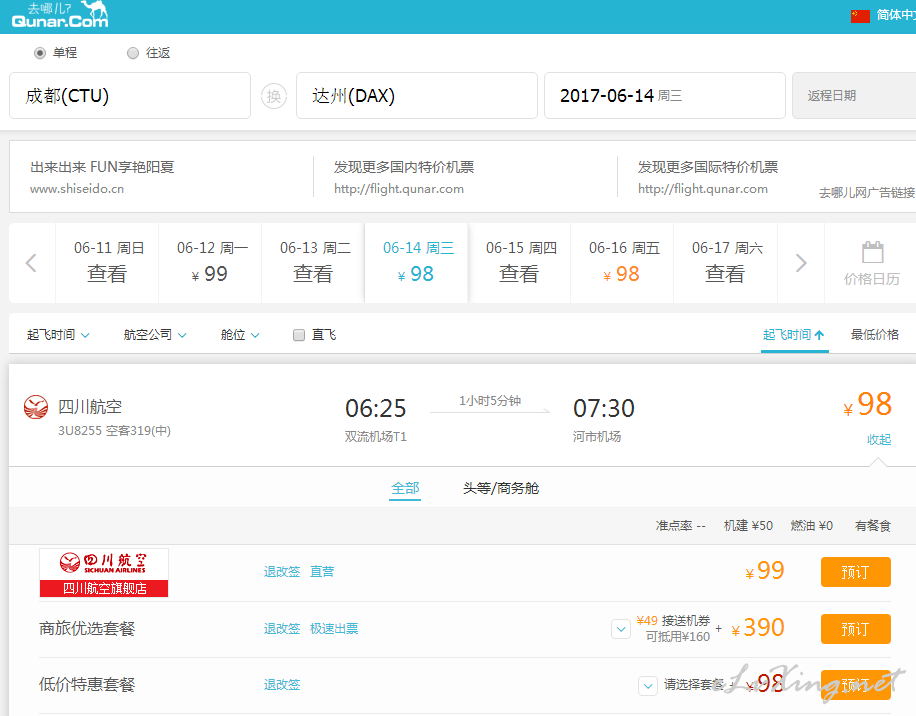The width and height of the screenshot is (916, 716).
Task: Select 单程 one-way radio button
Action: [x=40, y=53]
